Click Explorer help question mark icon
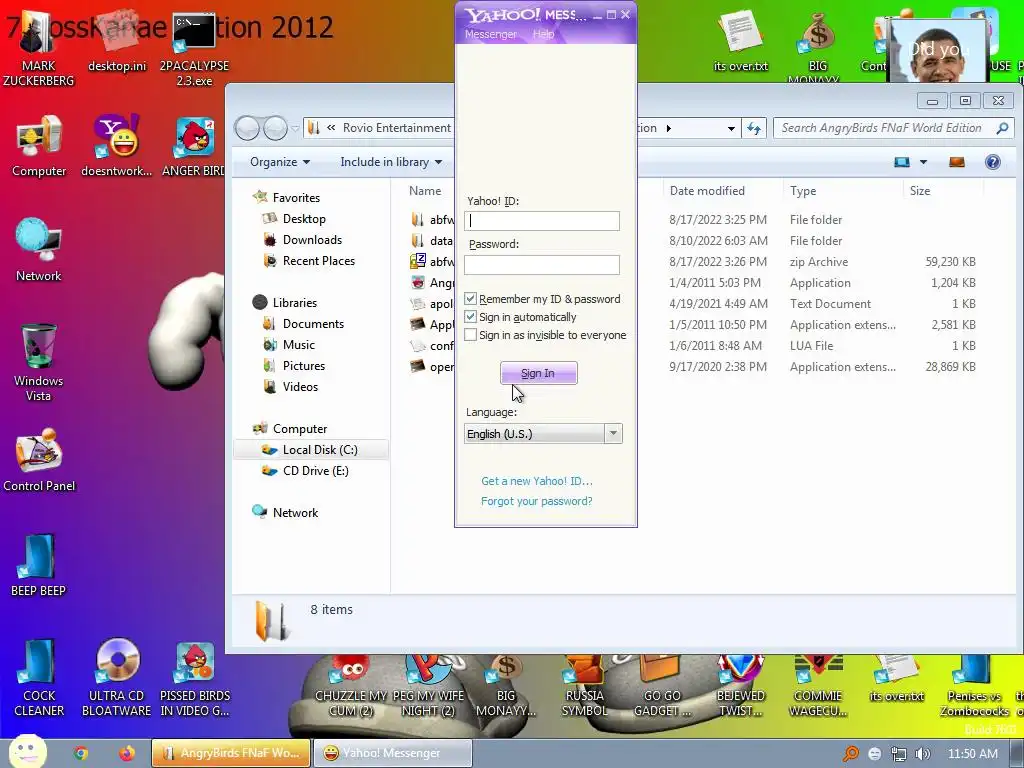The height and width of the screenshot is (768, 1024). tap(993, 162)
